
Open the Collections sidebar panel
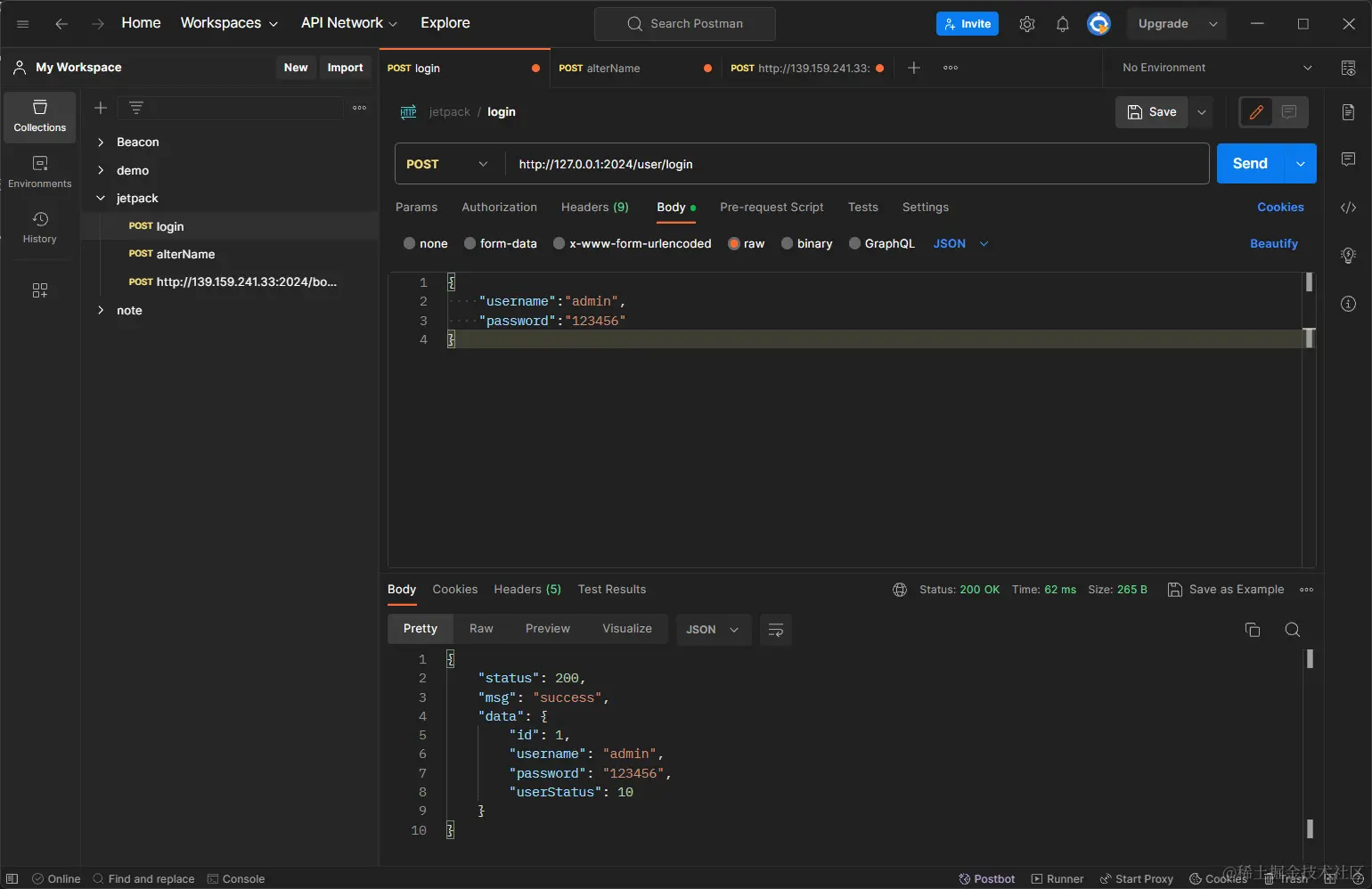40,117
